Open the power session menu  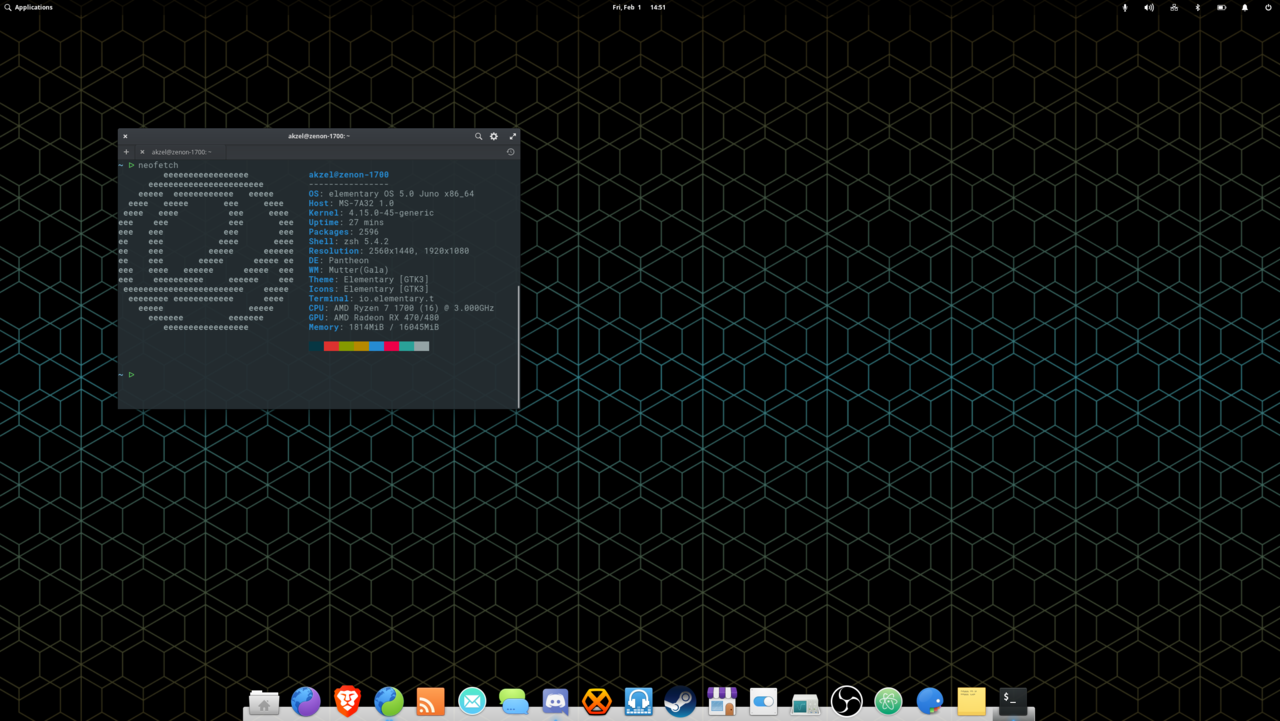pos(1269,7)
